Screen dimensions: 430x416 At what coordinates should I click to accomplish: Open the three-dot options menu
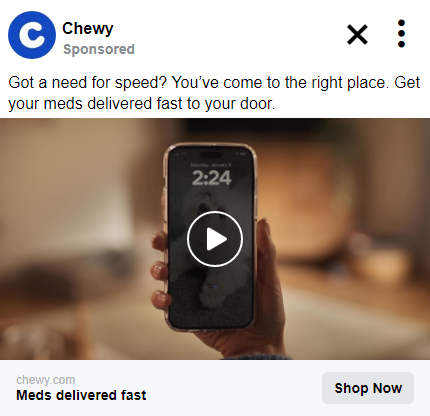[x=401, y=34]
